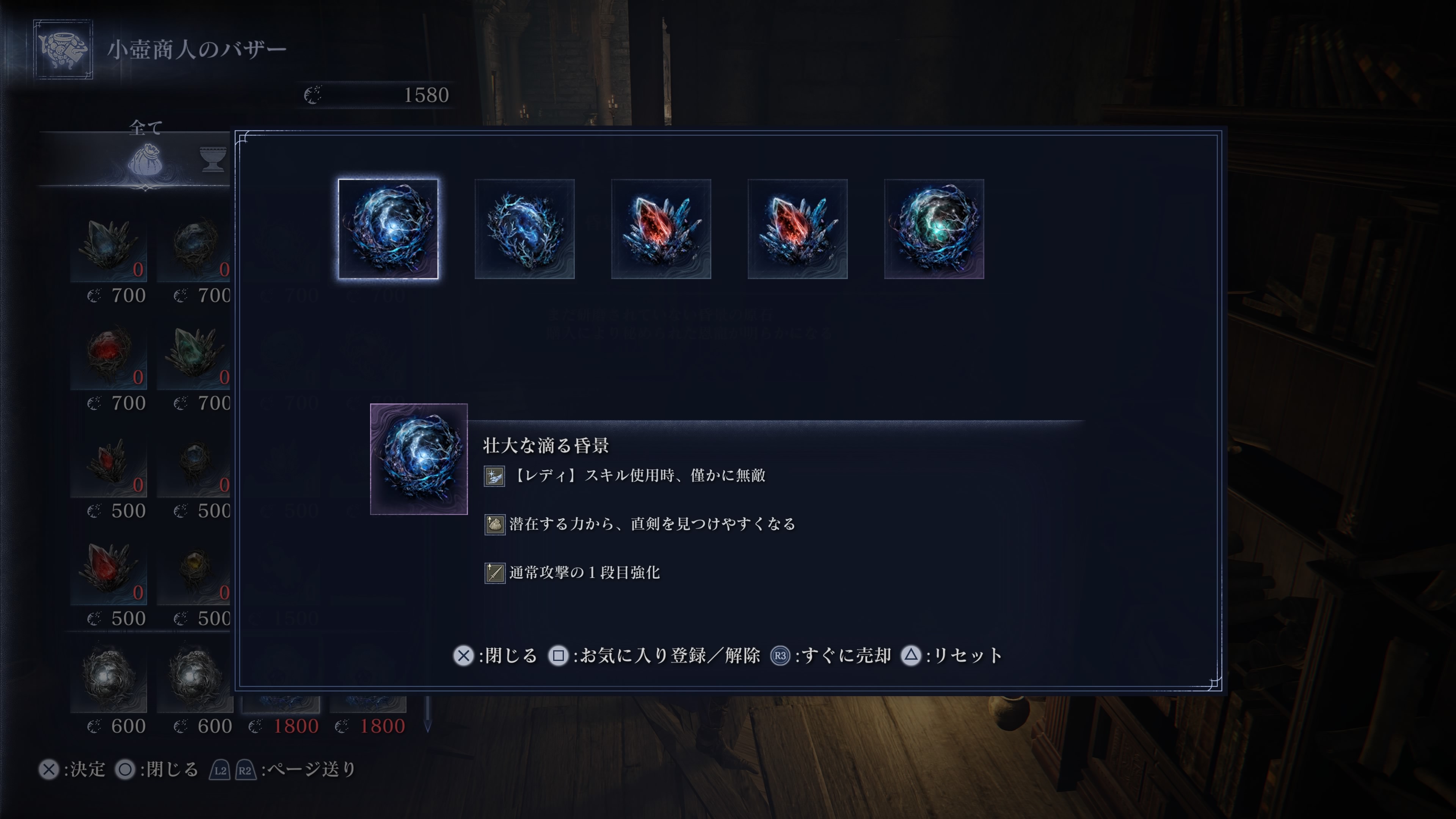Image resolution: width=1456 pixels, height=819 pixels.
Task: Click the small jar merchant bazaar emblem
Action: pyautogui.click(x=63, y=49)
